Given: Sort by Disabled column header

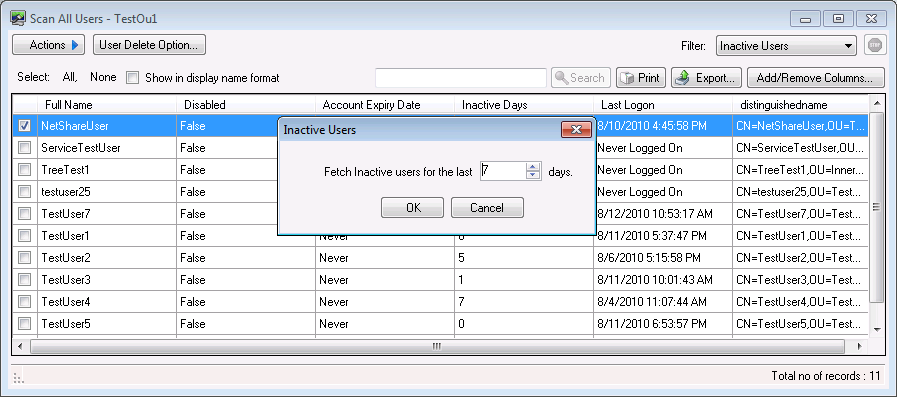Looking at the screenshot, I should click(x=246, y=105).
